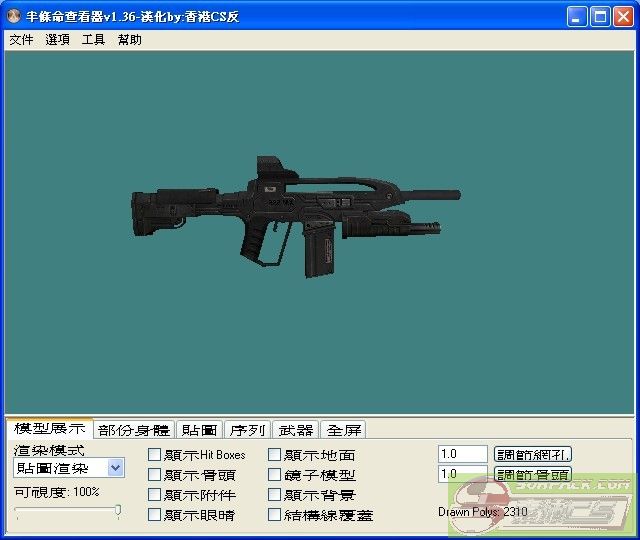
Task: Switch to the 武器 tab
Action: (x=295, y=430)
